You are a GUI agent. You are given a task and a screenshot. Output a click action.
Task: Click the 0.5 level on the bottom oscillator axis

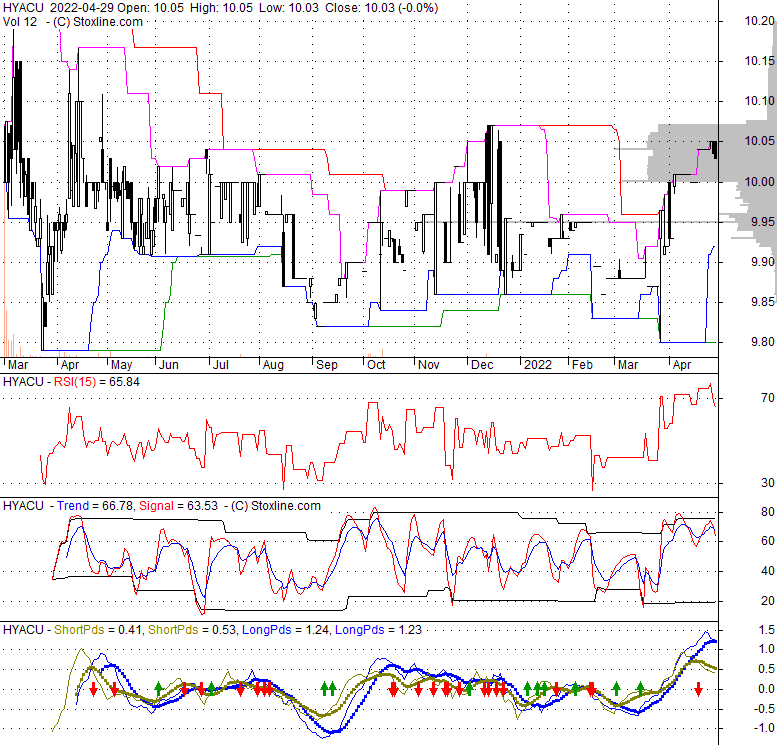[767, 669]
